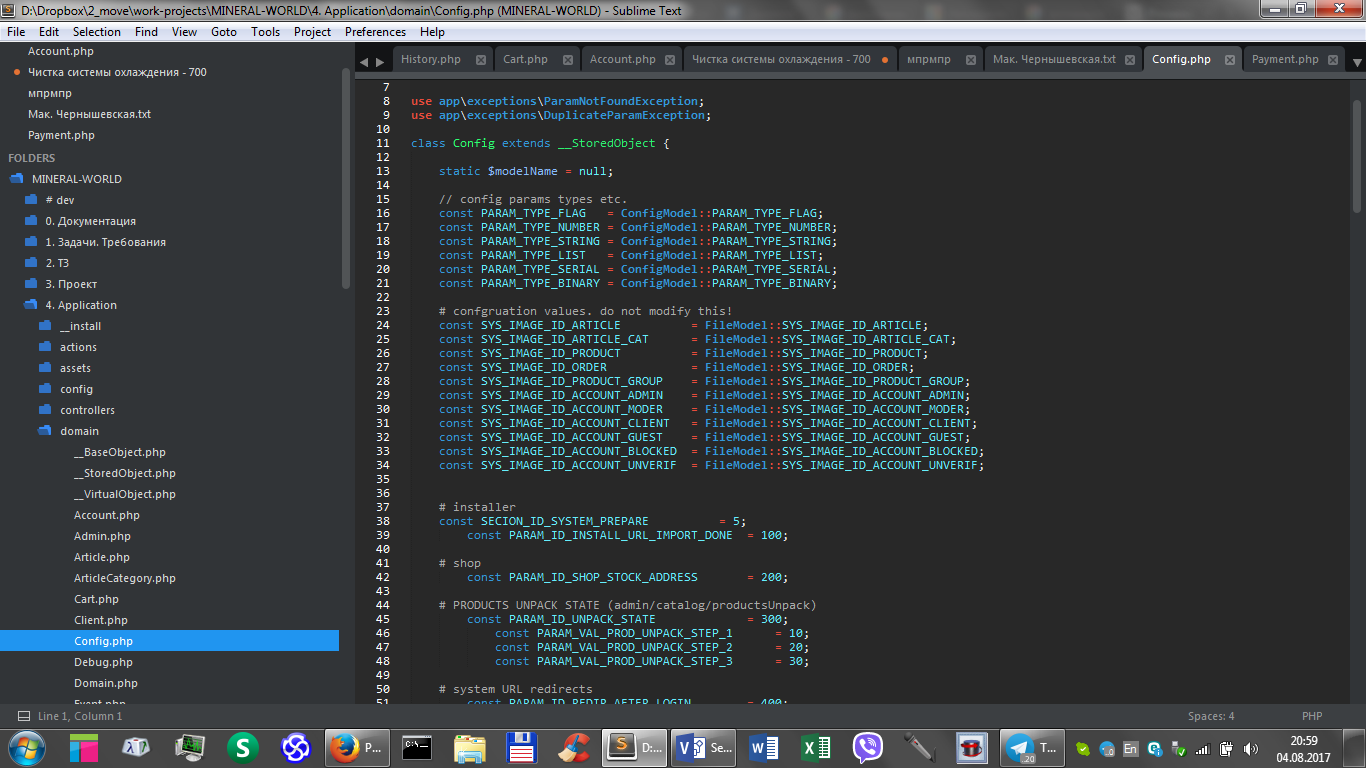Open Firefox from the taskbar
1366x768 pixels.
click(344, 747)
